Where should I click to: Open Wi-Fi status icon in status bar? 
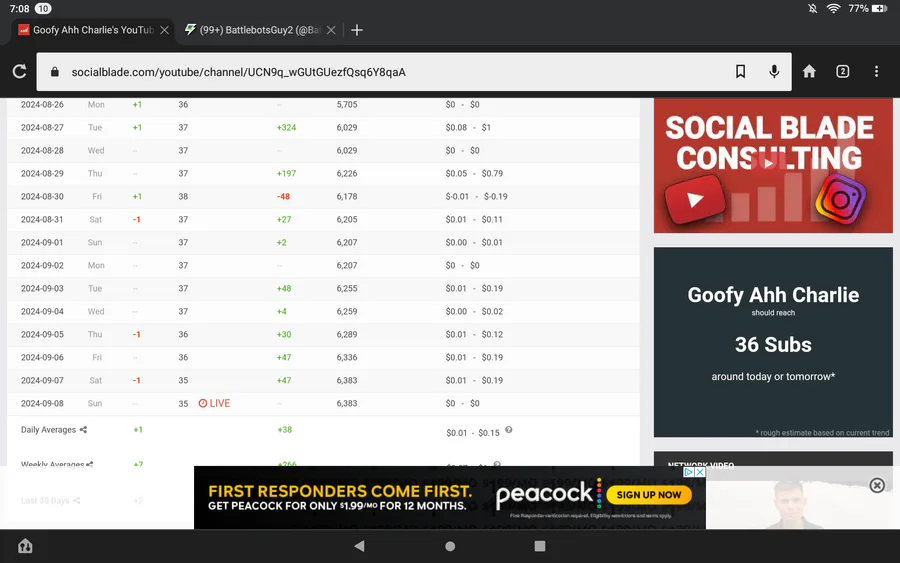point(833,9)
